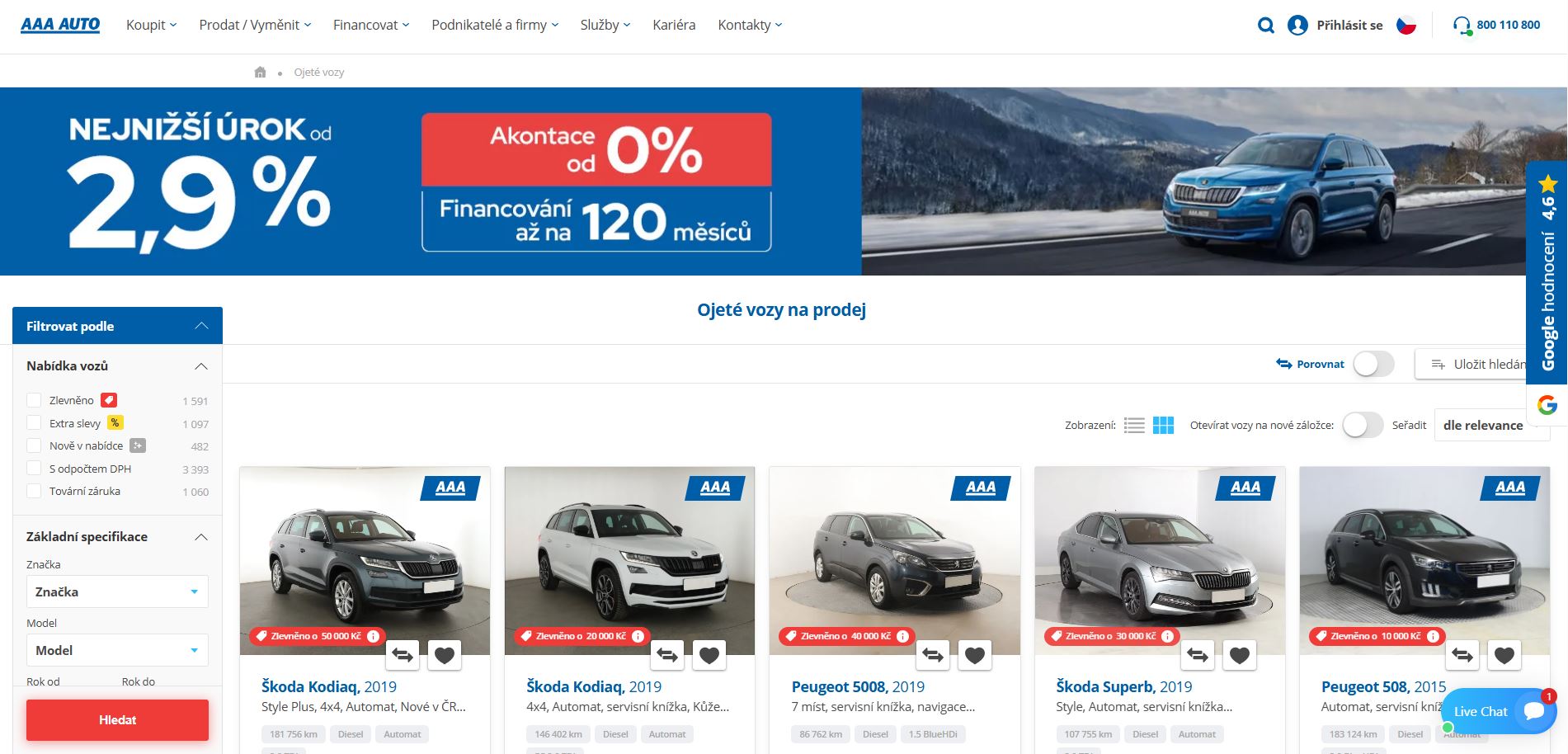Check the Zlevněno filter checkbox
The image size is (1568, 754).
tap(34, 400)
